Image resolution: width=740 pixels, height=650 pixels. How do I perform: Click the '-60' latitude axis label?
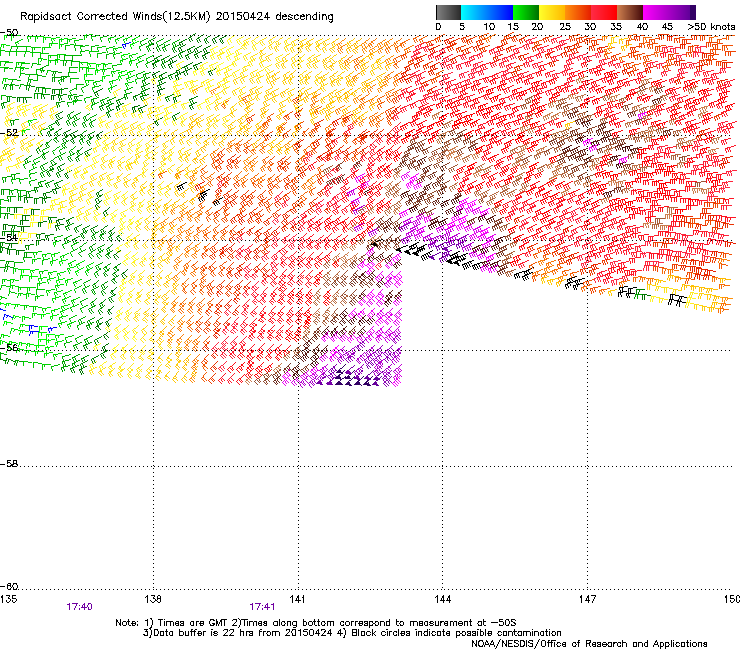(x=9, y=587)
